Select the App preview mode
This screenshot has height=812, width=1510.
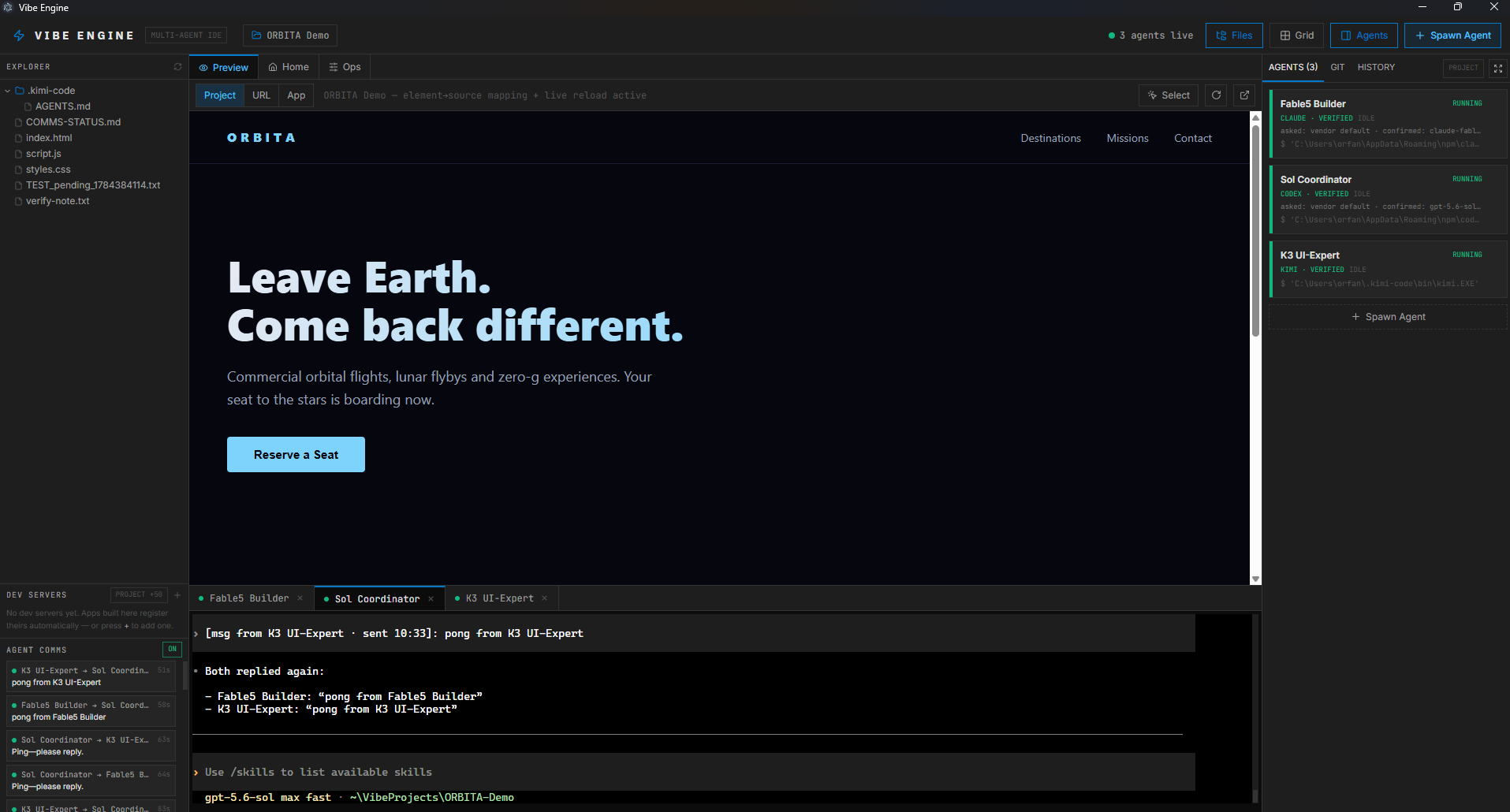pos(296,95)
